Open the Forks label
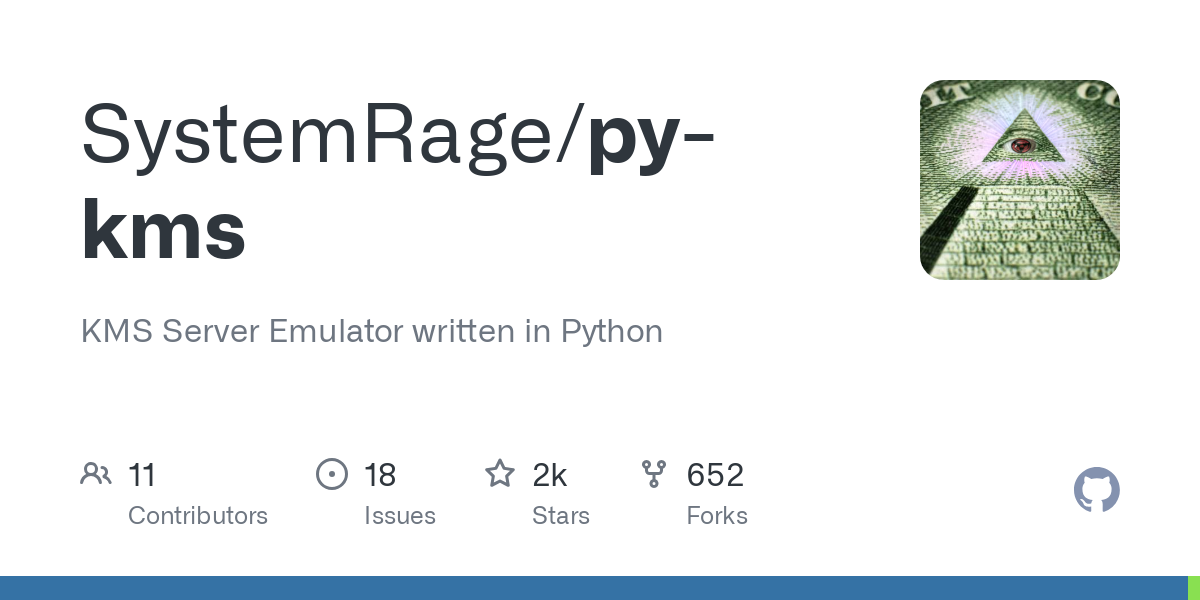 717,516
